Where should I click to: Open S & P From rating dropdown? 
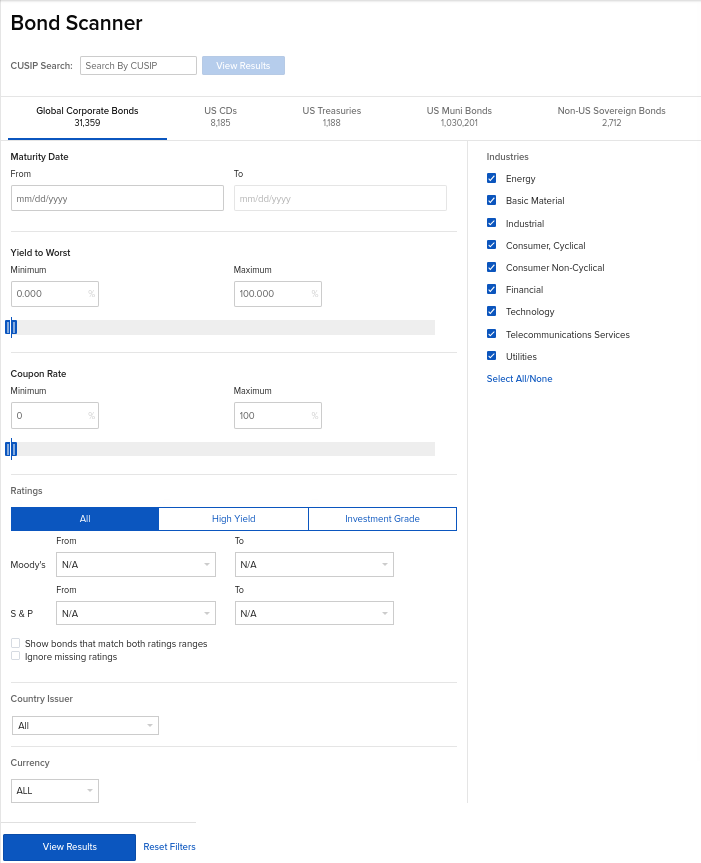tap(136, 613)
